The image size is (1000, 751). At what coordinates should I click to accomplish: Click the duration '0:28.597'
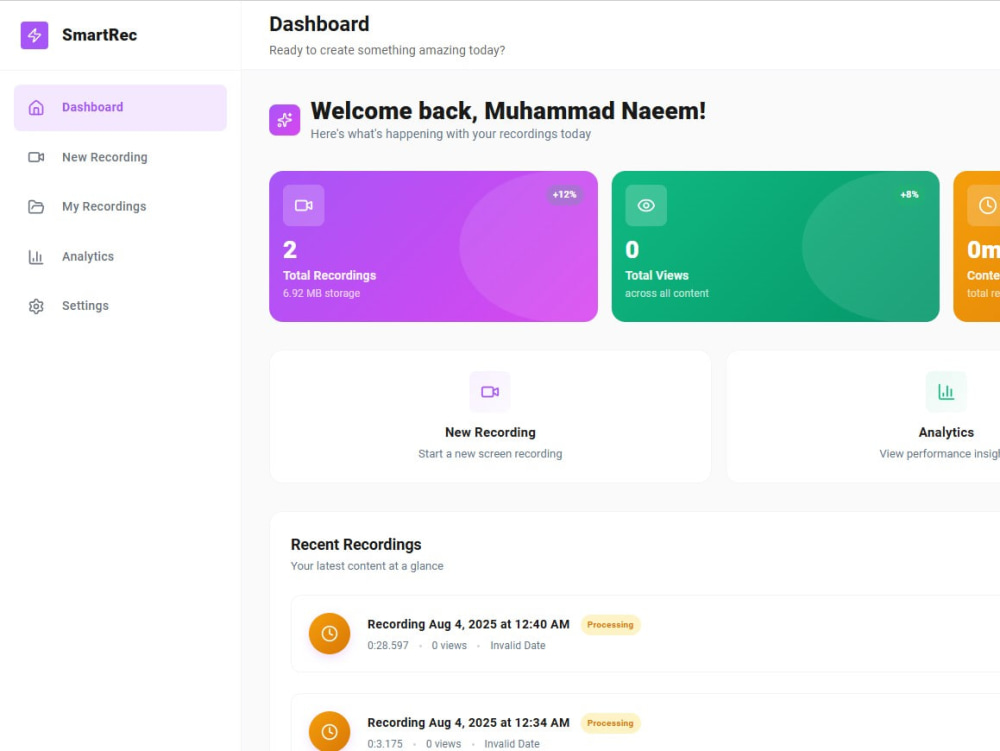(388, 645)
